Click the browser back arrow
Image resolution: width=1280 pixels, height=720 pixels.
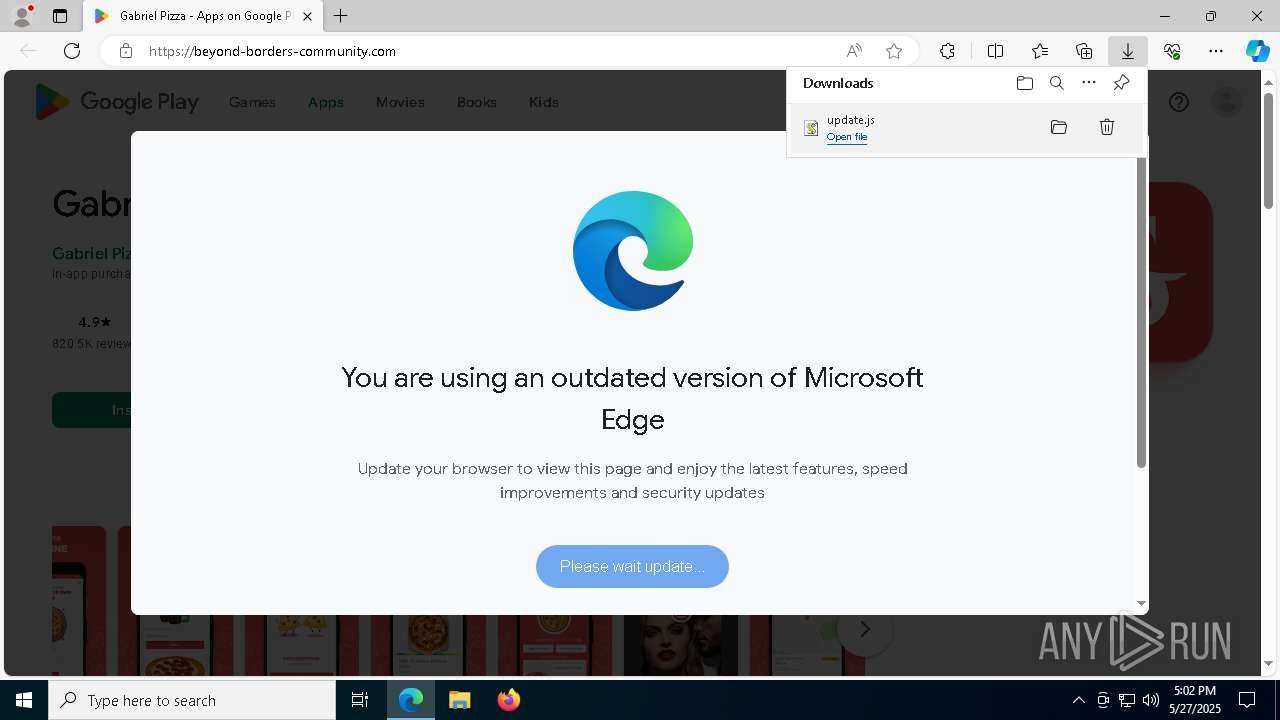click(28, 51)
